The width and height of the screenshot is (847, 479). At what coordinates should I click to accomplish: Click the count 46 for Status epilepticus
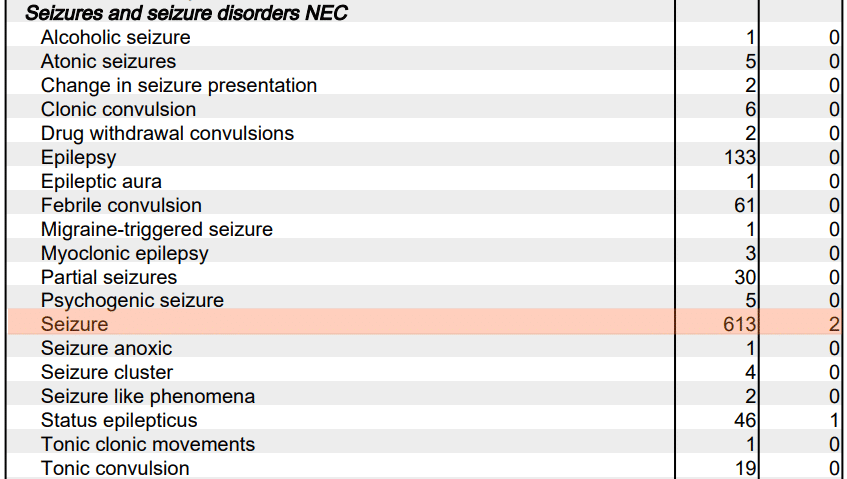[x=745, y=420]
